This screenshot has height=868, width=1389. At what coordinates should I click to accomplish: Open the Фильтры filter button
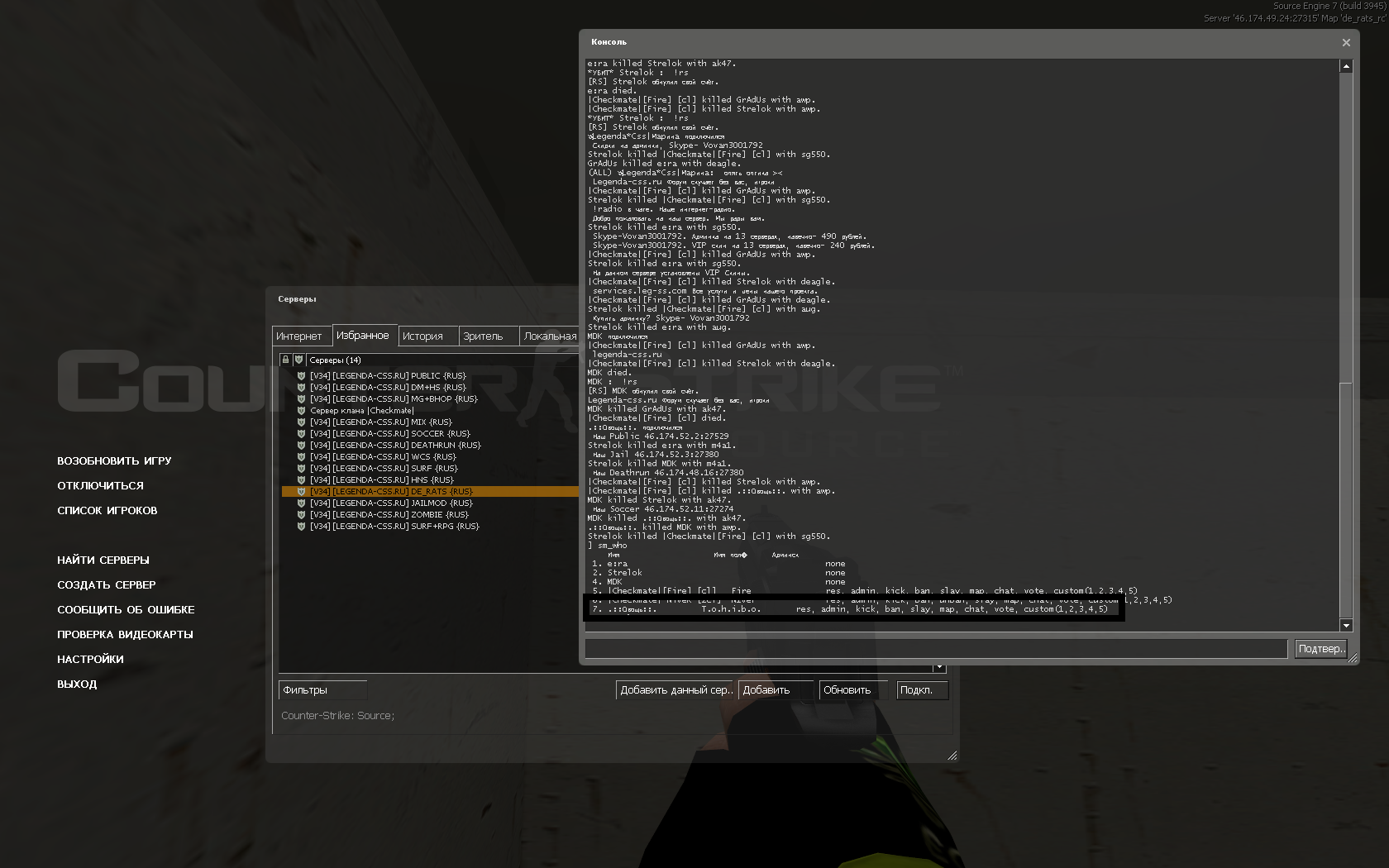point(323,690)
